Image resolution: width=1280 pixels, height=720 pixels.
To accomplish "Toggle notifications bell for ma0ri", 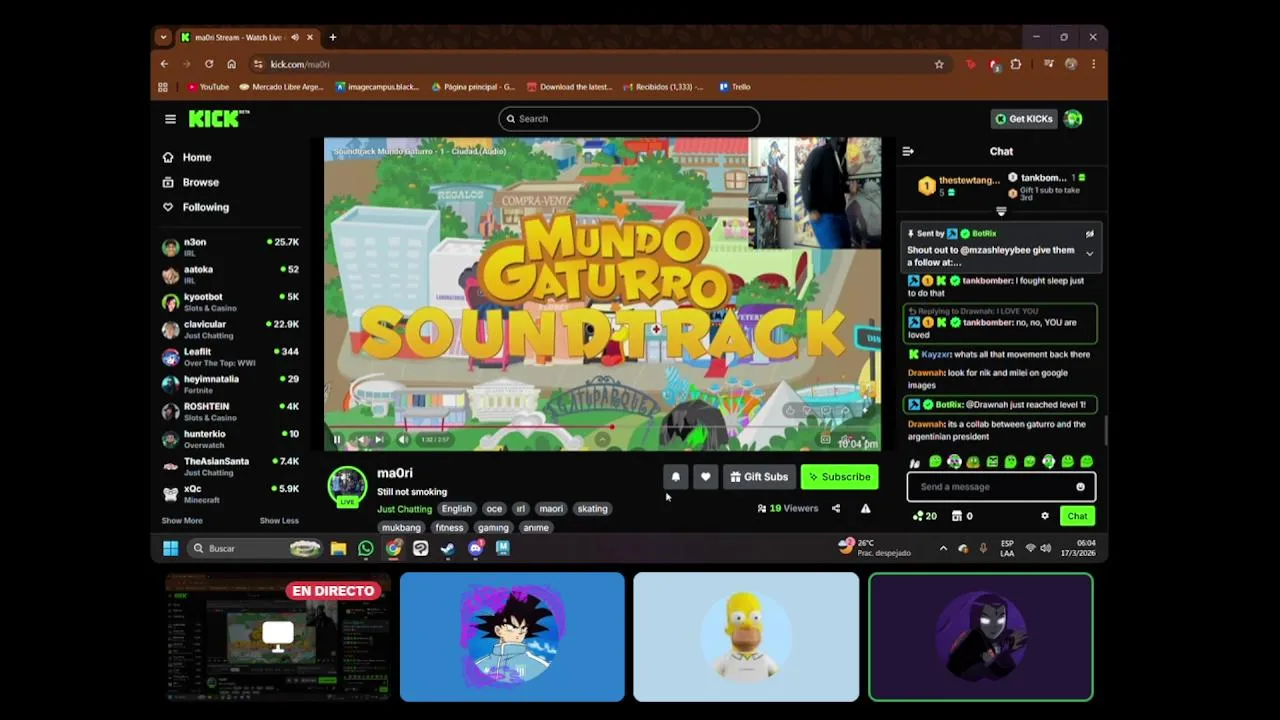I will tap(675, 477).
